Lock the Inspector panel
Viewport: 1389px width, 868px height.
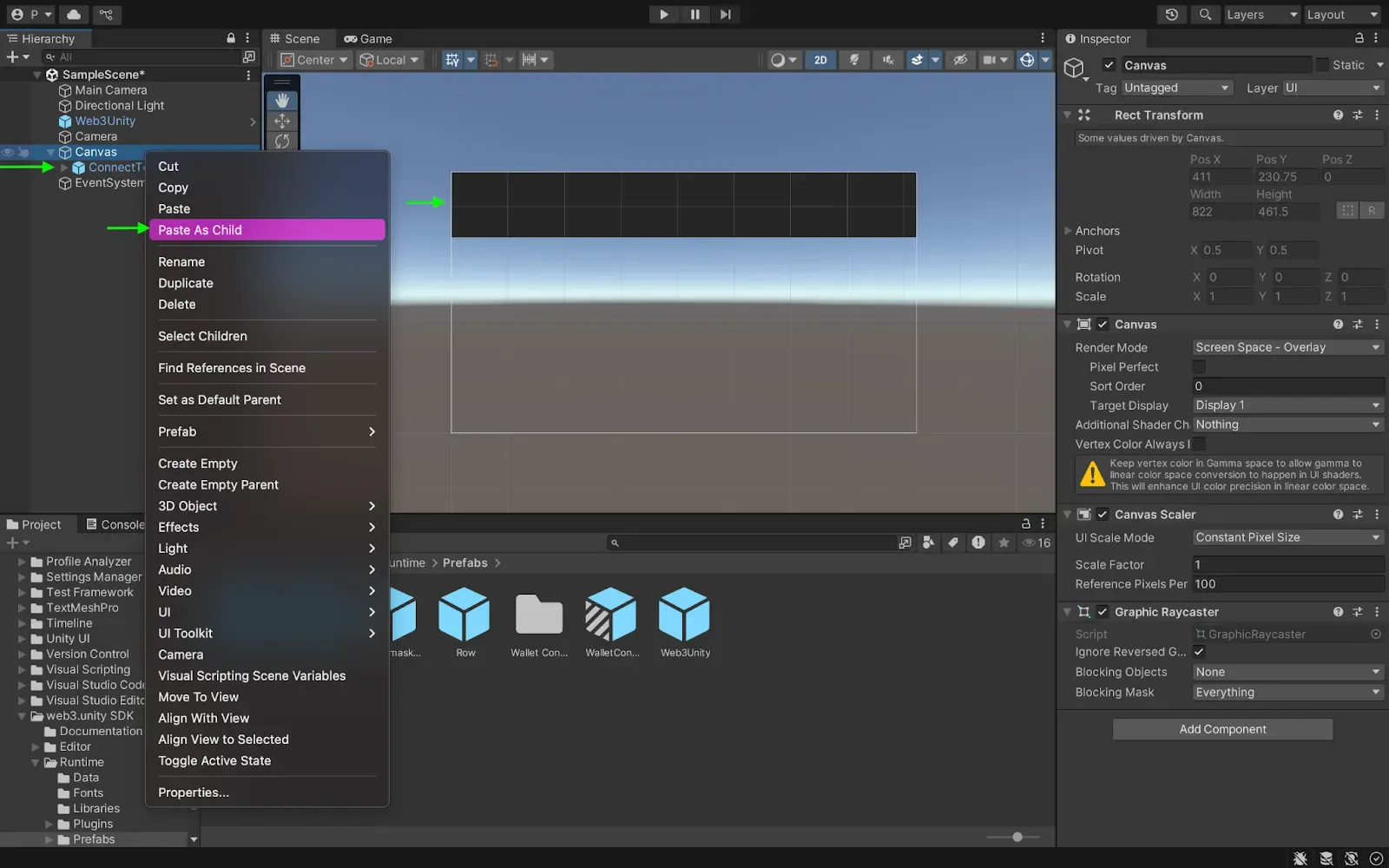tap(1359, 38)
